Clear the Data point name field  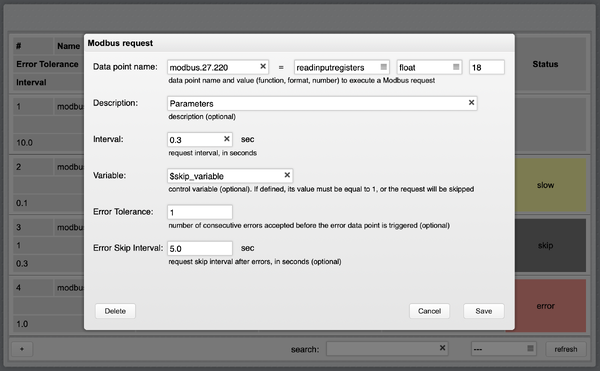pyautogui.click(x=263, y=67)
